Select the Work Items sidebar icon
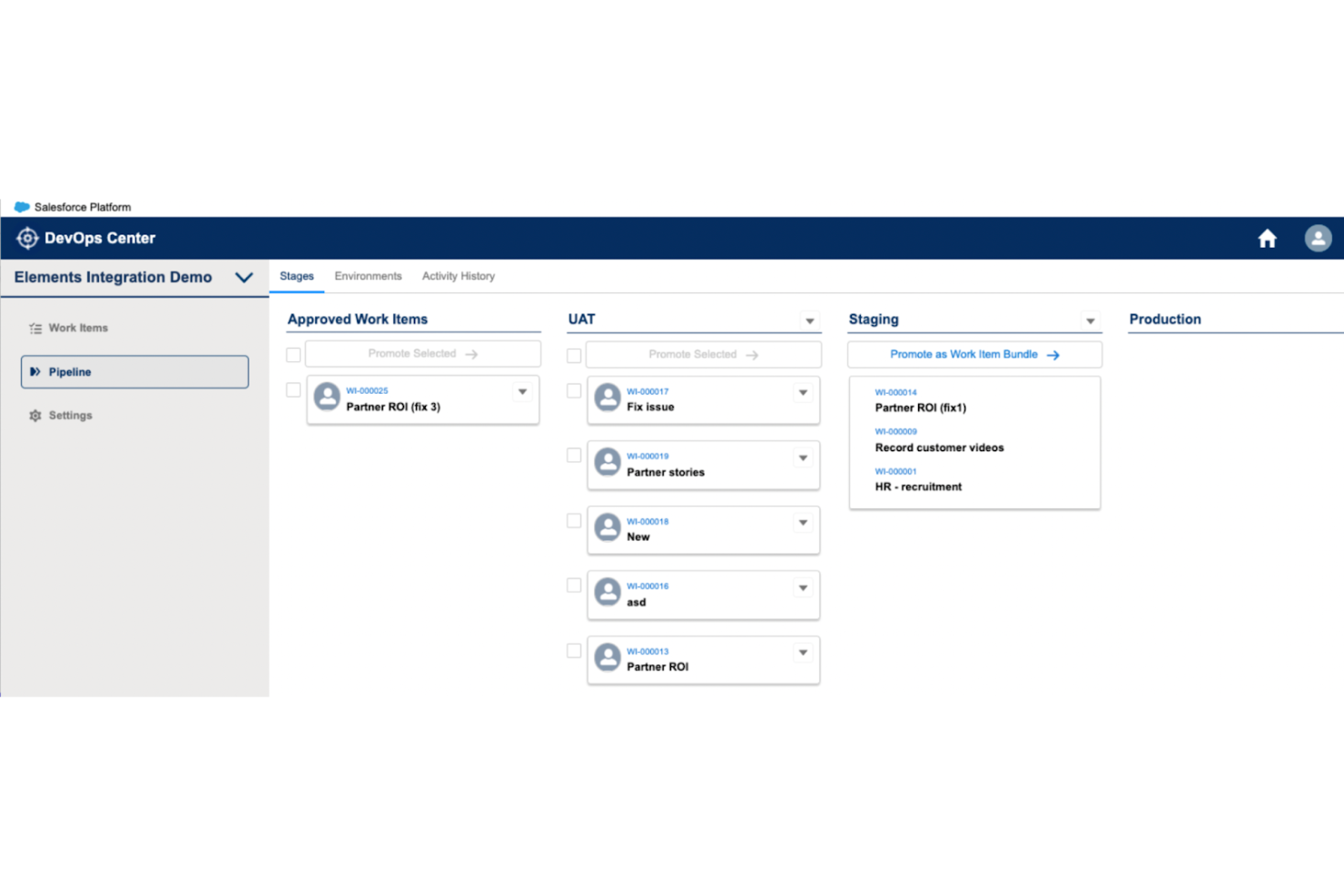 35,328
